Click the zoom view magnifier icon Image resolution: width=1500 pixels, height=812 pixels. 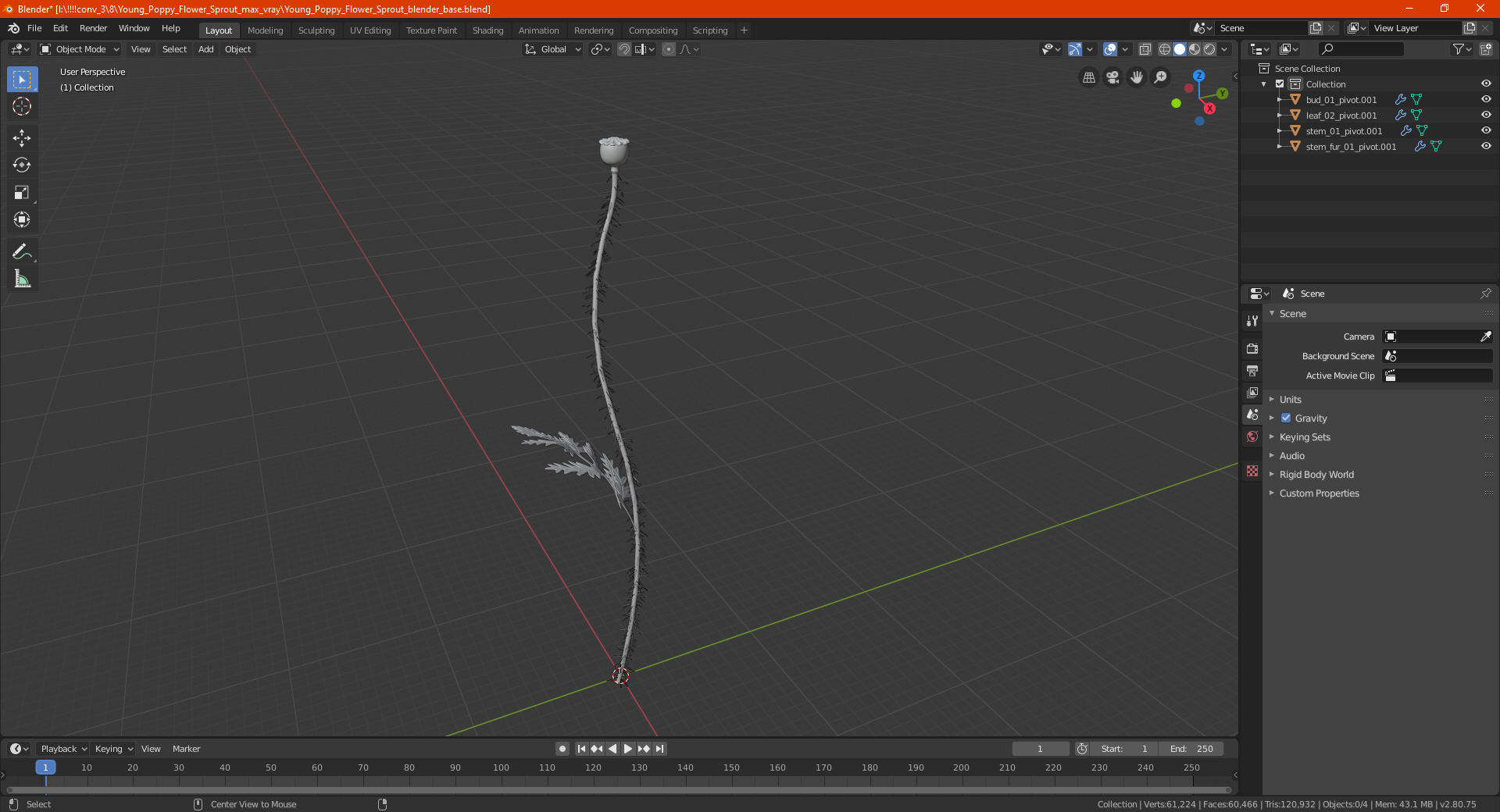pos(1161,77)
